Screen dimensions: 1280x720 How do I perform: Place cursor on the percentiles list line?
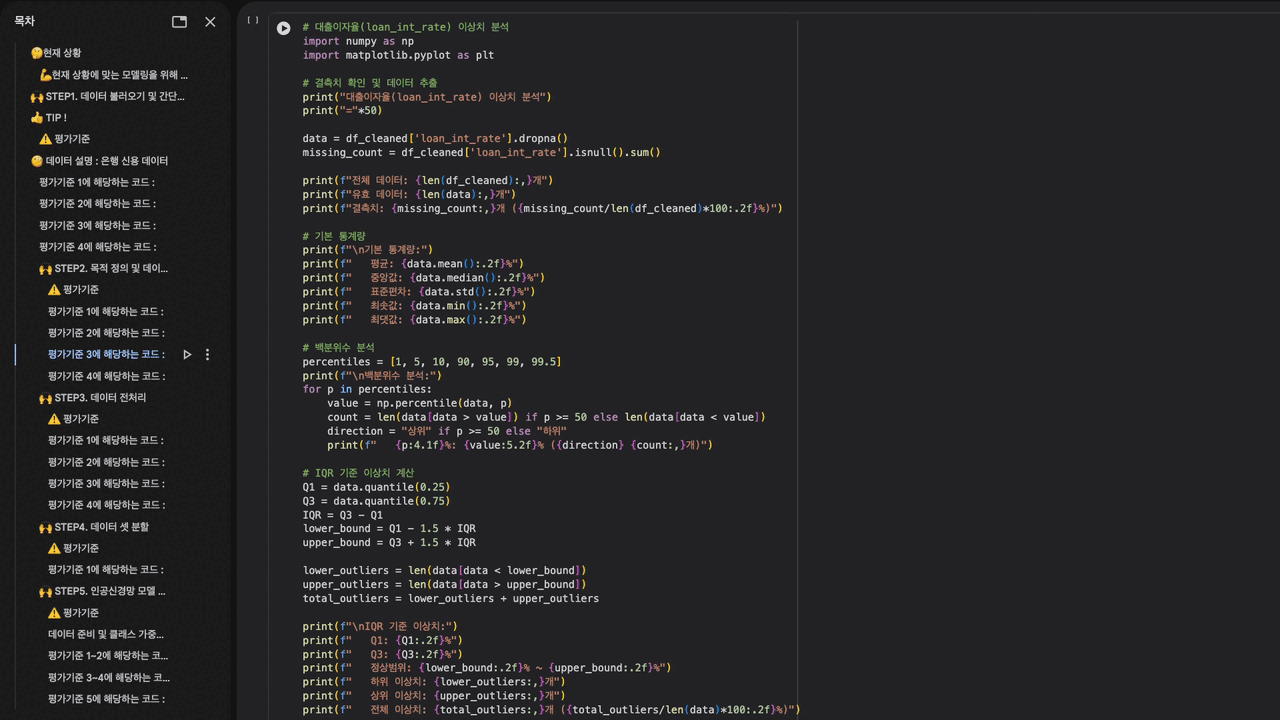tap(432, 362)
